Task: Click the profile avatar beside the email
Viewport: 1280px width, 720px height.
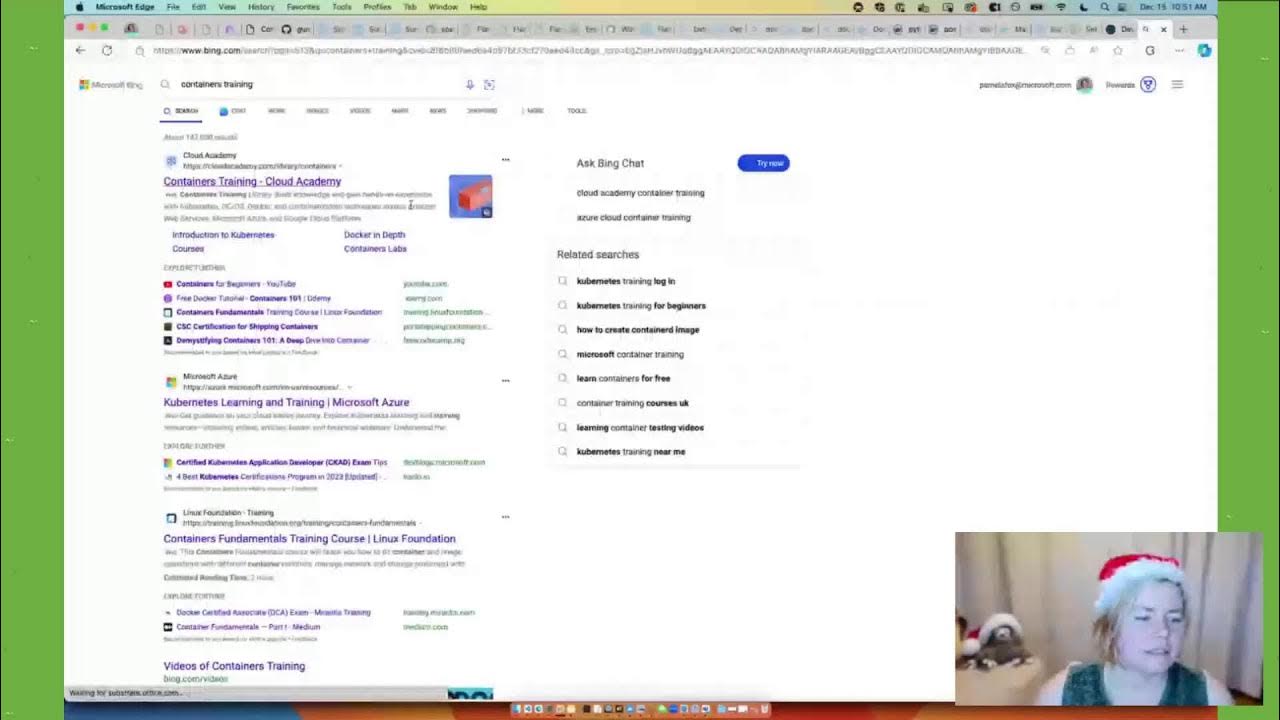Action: (x=1085, y=85)
